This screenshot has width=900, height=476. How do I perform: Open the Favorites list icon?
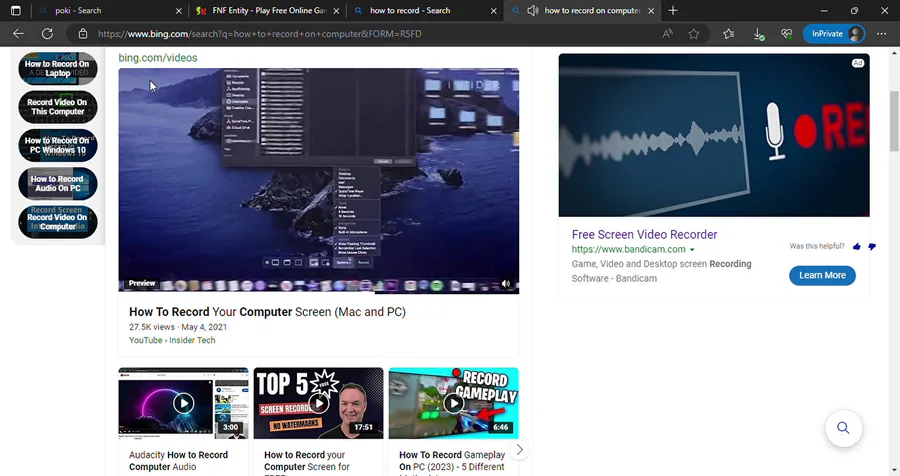728,34
